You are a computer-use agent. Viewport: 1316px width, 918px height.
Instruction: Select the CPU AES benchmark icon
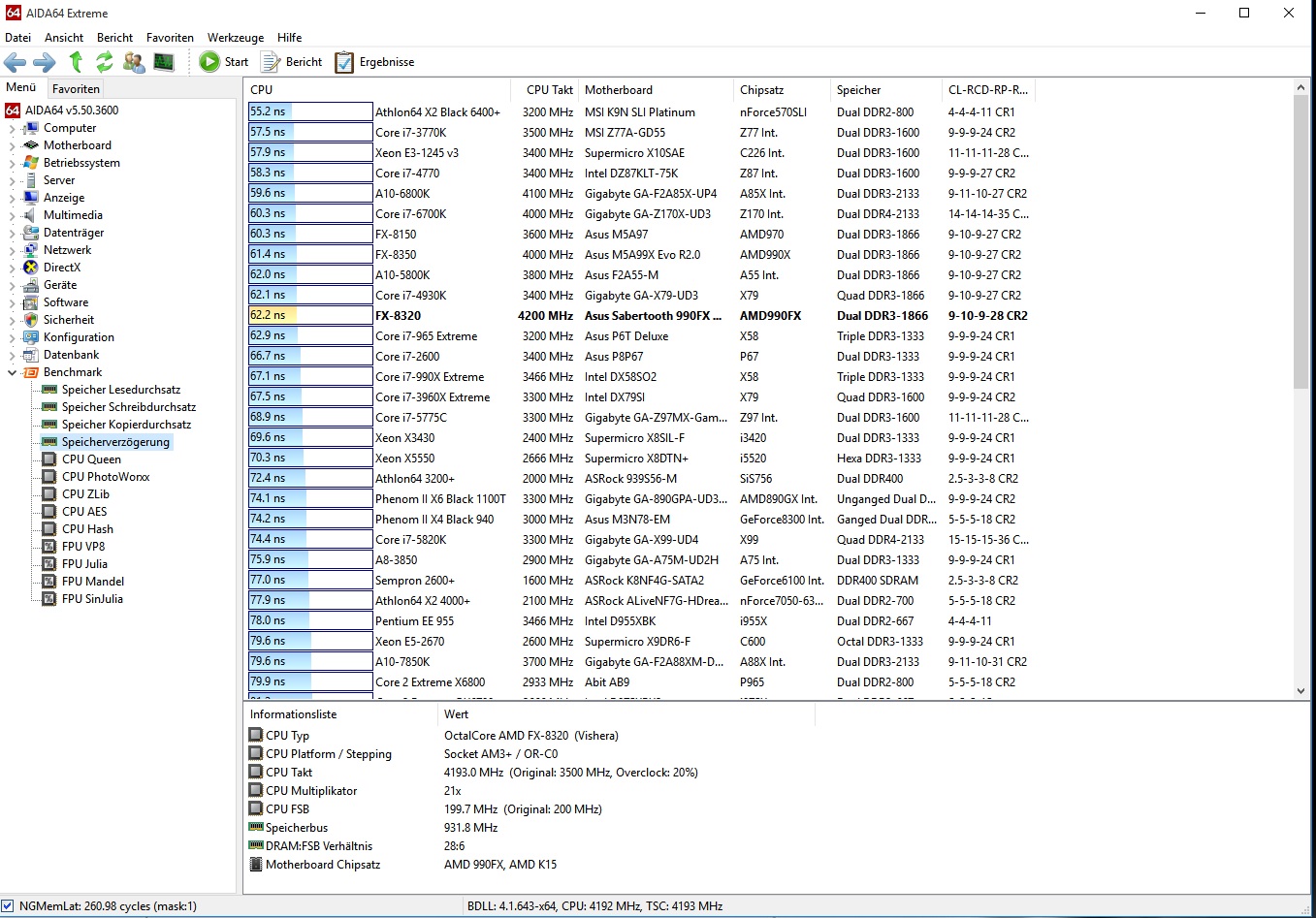coord(49,512)
